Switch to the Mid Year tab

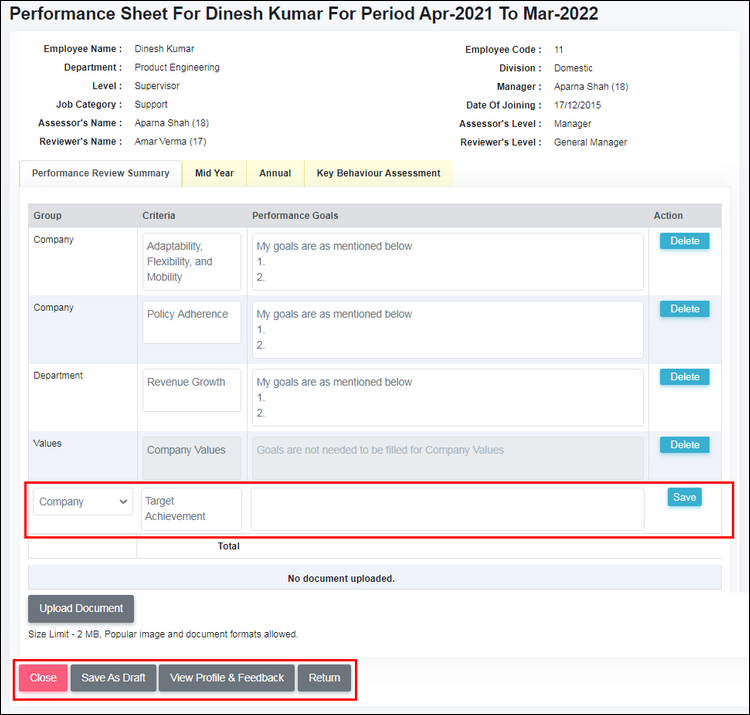214,173
